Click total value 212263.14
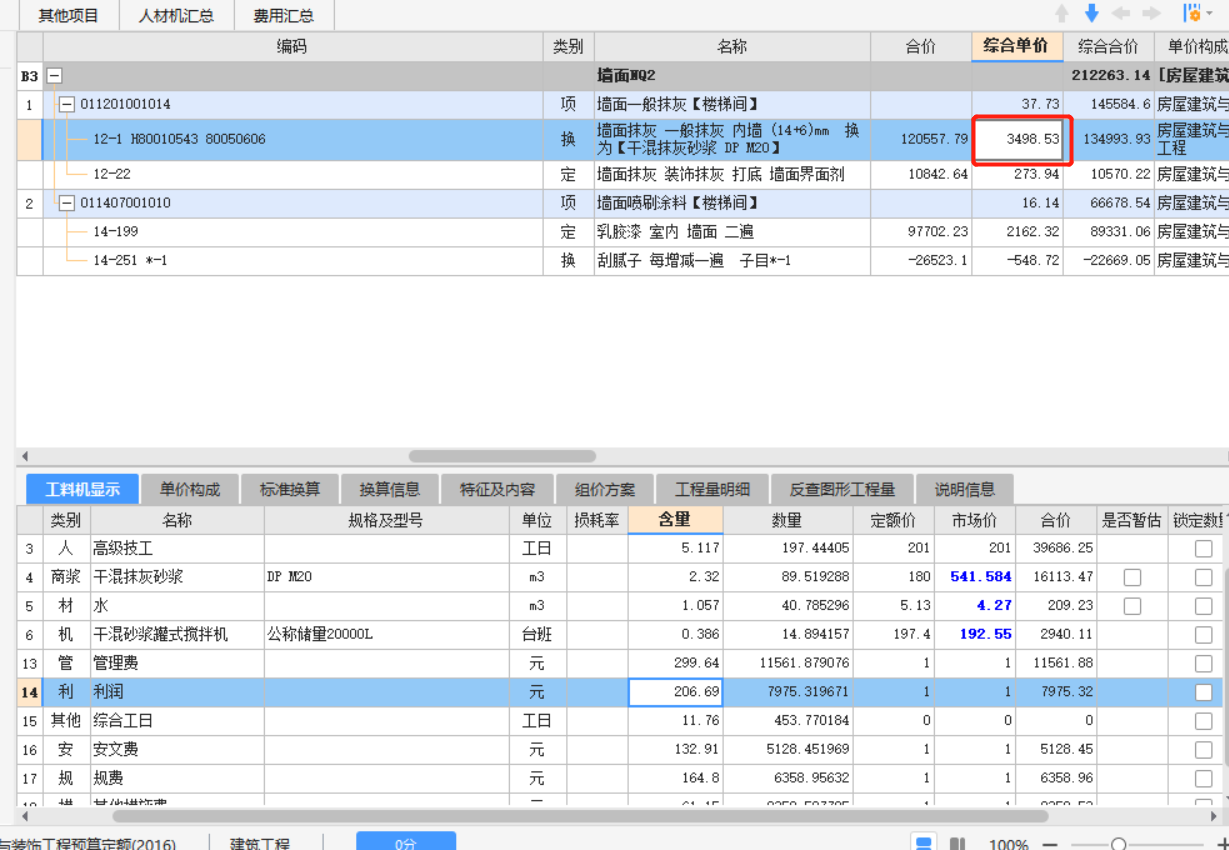 pos(1110,75)
